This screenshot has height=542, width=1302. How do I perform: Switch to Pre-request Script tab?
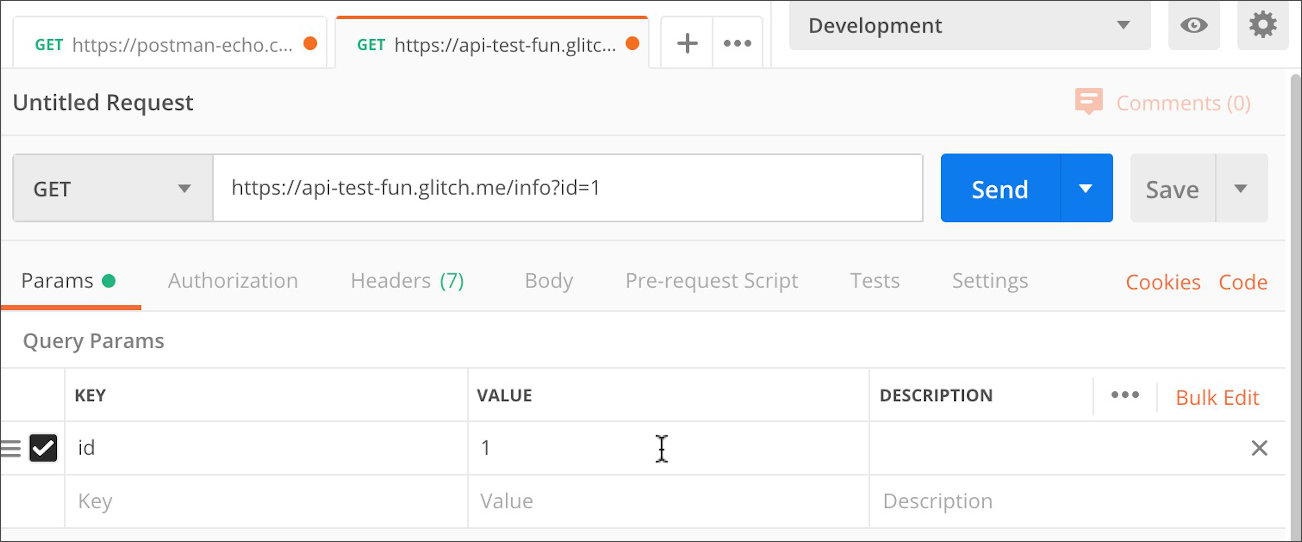click(x=712, y=281)
